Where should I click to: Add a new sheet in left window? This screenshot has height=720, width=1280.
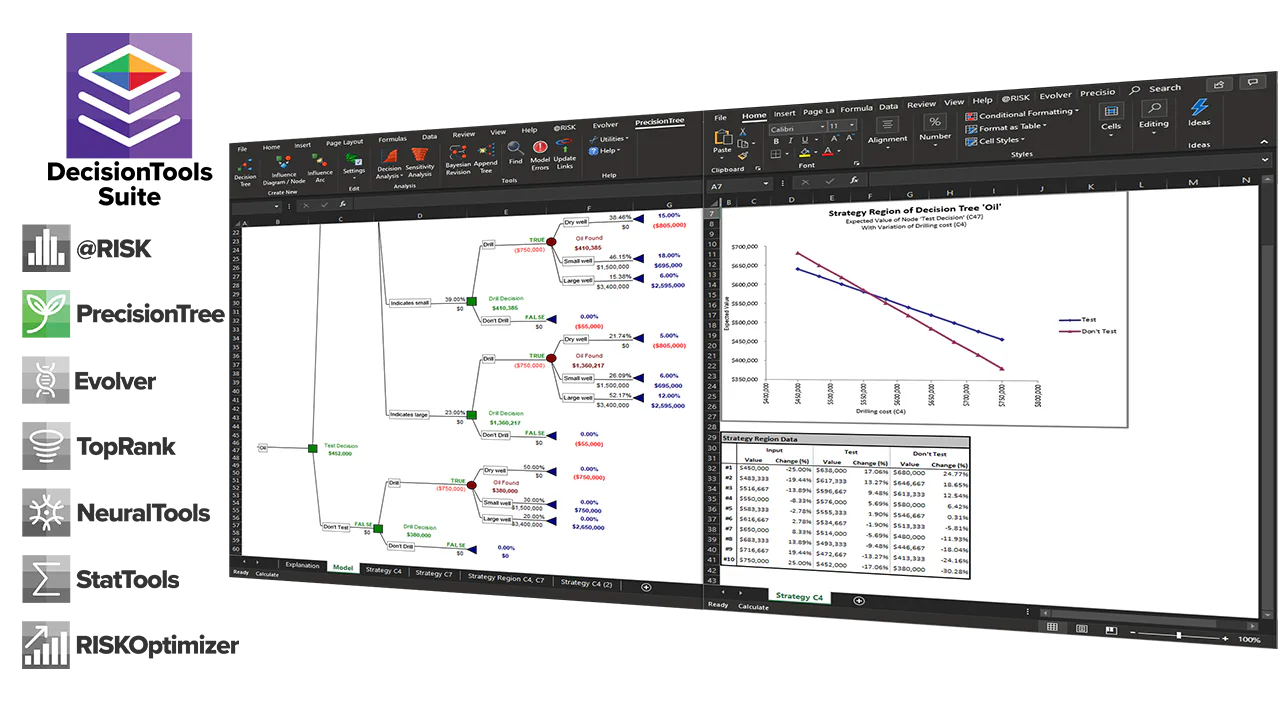646,587
